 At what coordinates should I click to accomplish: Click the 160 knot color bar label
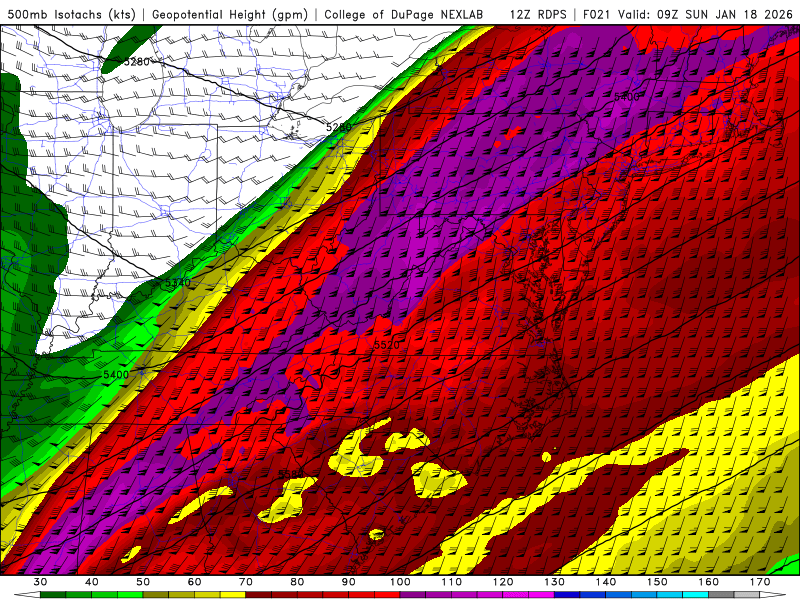[x=708, y=582]
